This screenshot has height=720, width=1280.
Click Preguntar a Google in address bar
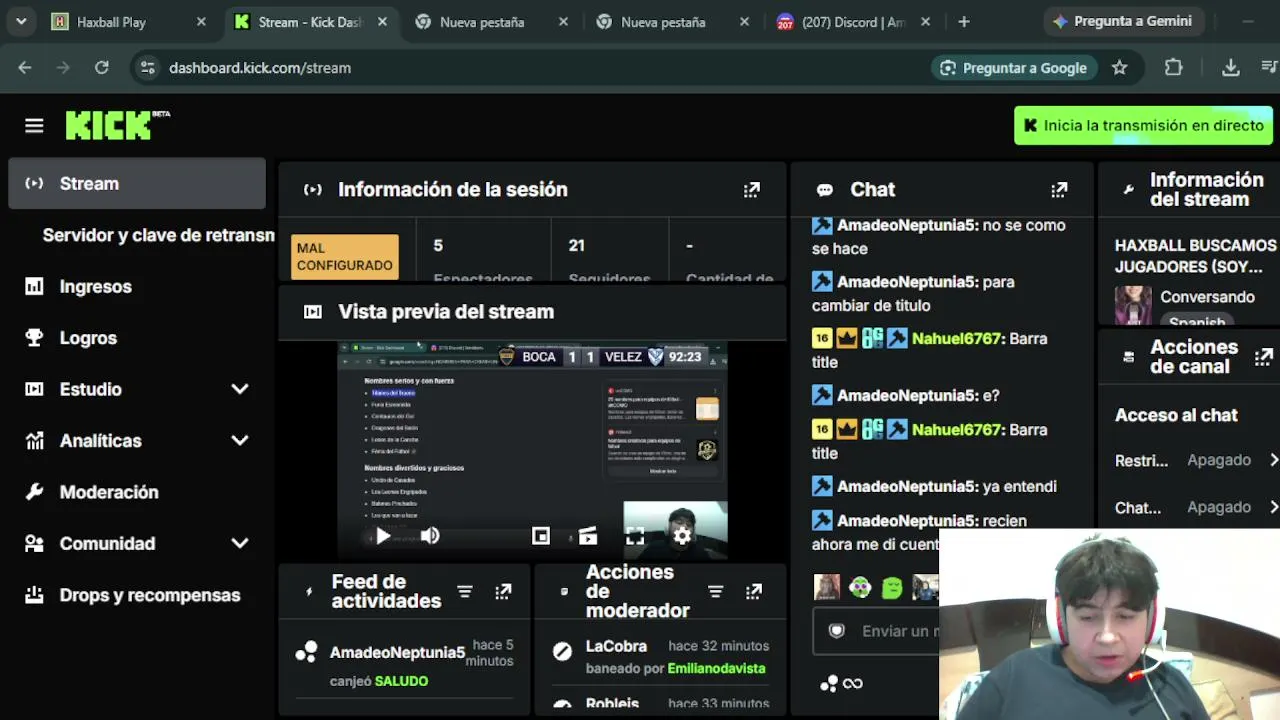[x=1014, y=68]
